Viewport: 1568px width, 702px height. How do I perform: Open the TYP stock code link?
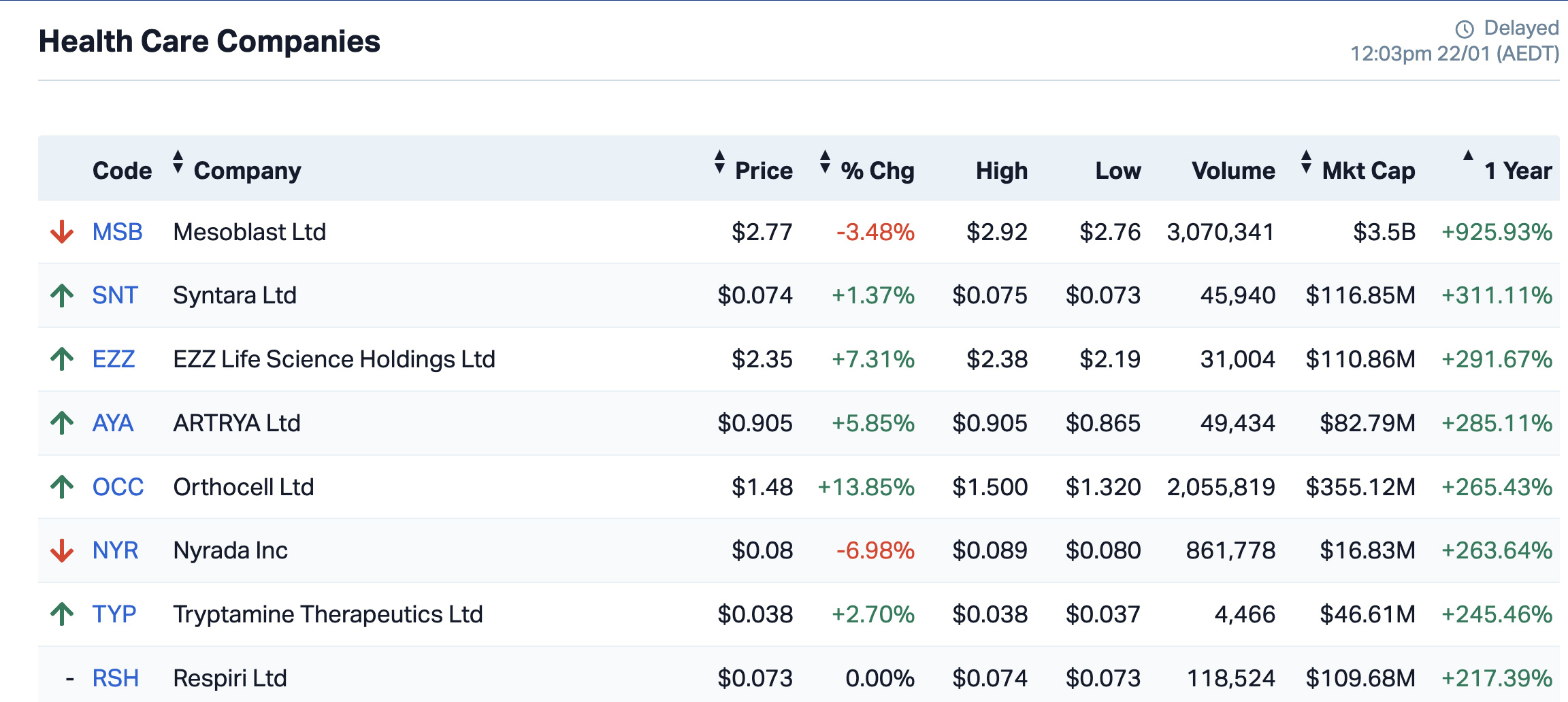click(114, 614)
